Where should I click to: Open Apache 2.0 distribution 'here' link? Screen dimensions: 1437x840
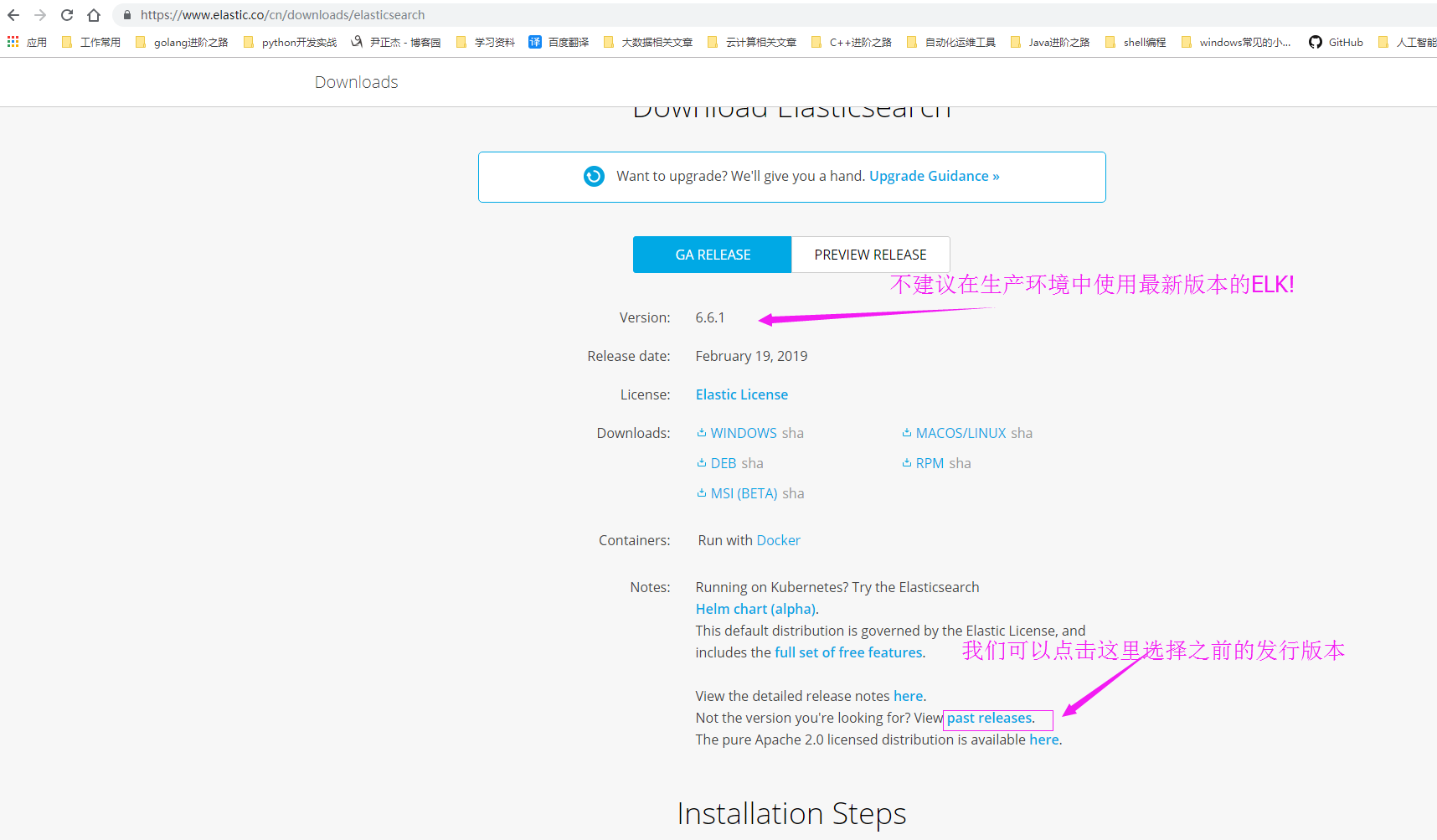point(1044,740)
